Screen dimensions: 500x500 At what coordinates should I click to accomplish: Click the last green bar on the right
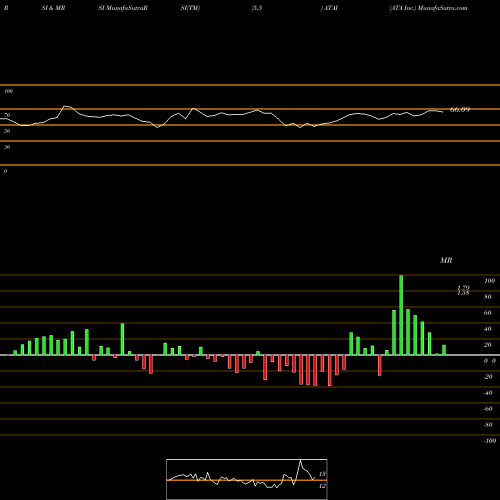[x=444, y=350]
